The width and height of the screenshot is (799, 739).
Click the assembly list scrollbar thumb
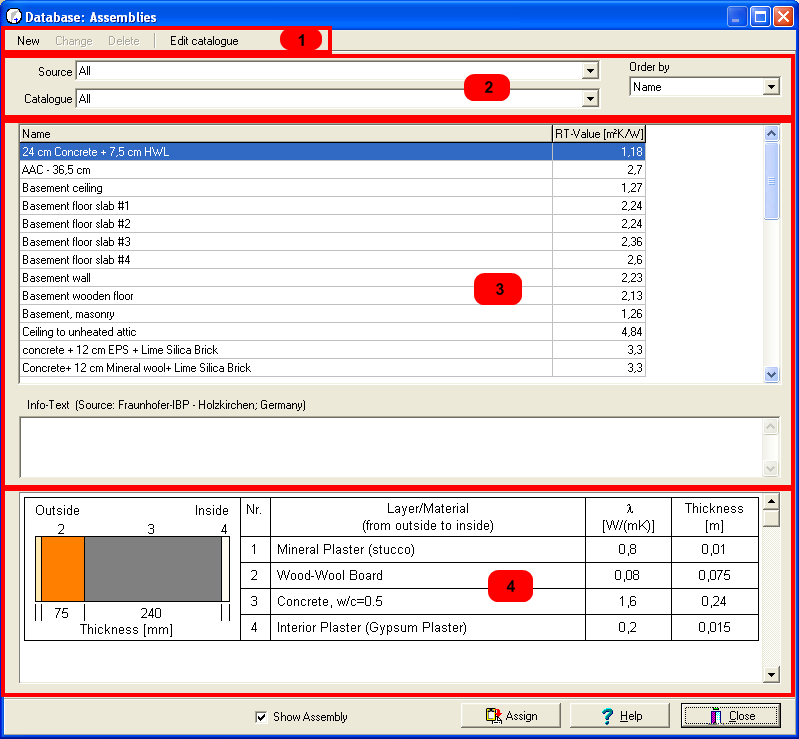point(771,181)
